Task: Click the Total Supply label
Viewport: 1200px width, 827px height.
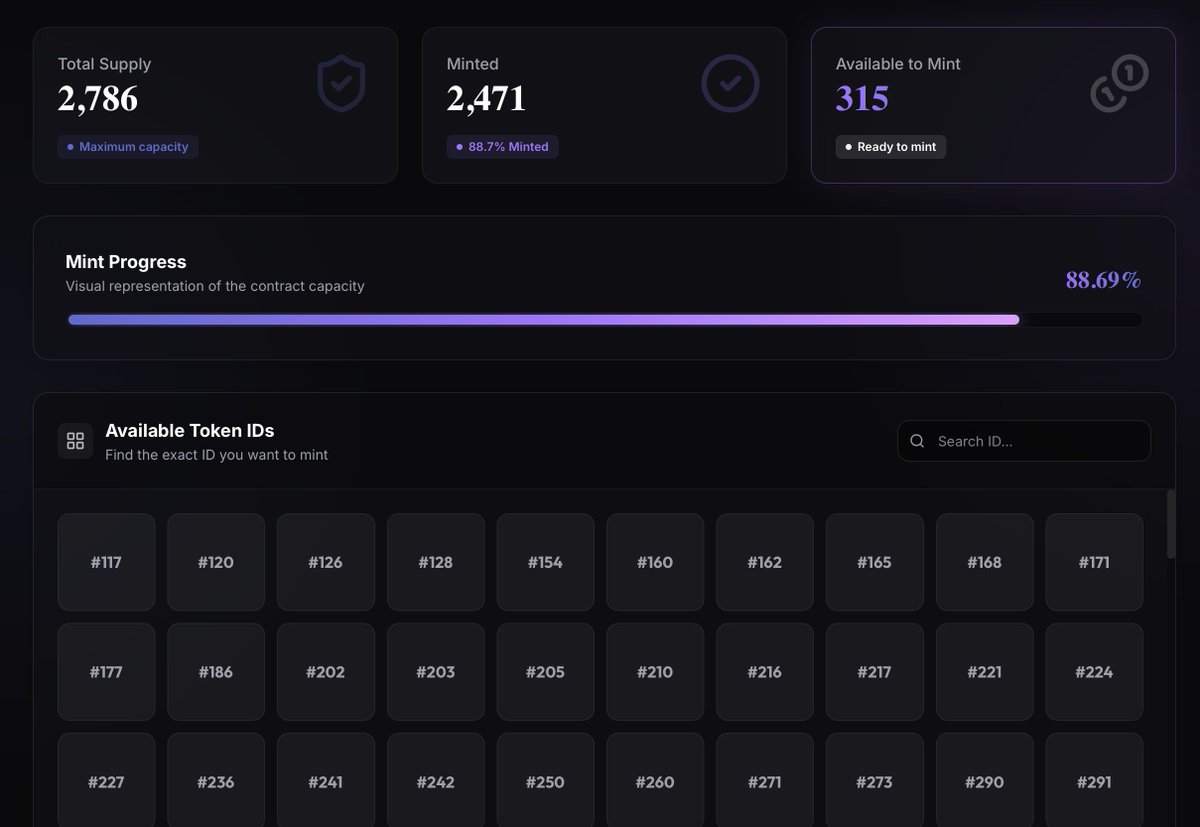Action: 104,64
